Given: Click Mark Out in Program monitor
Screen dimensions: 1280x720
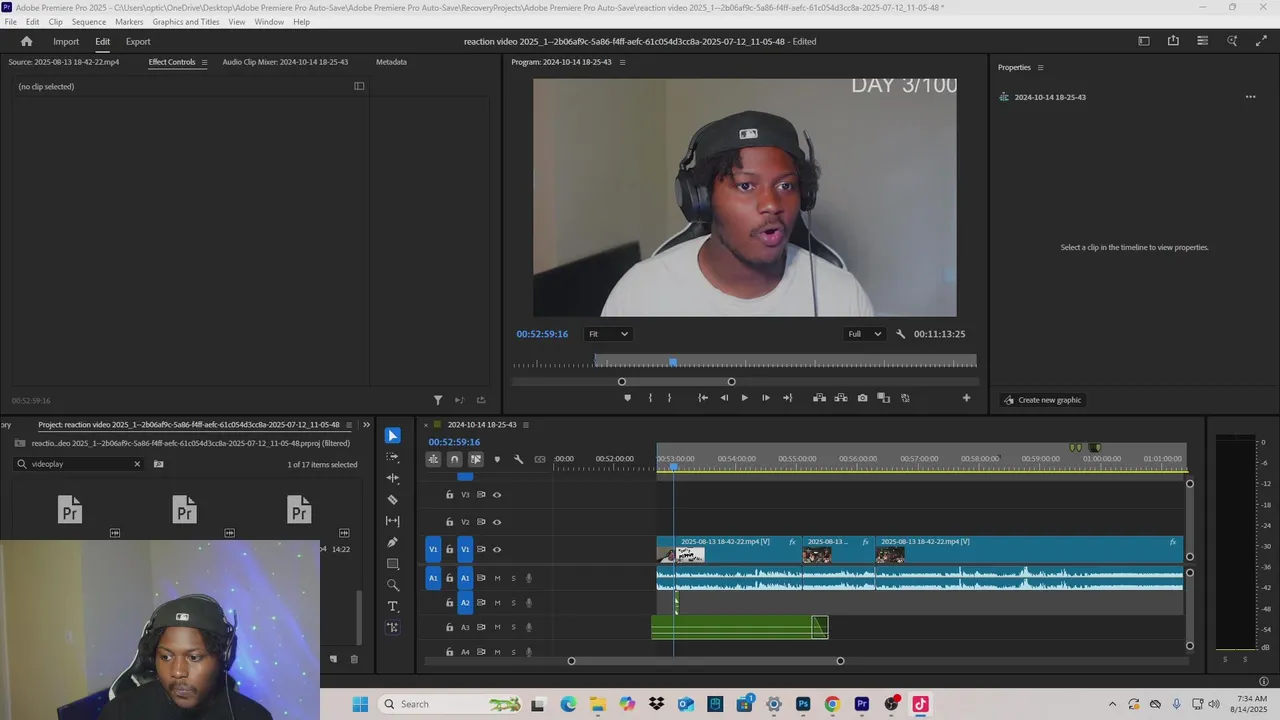Looking at the screenshot, I should 670,398.
